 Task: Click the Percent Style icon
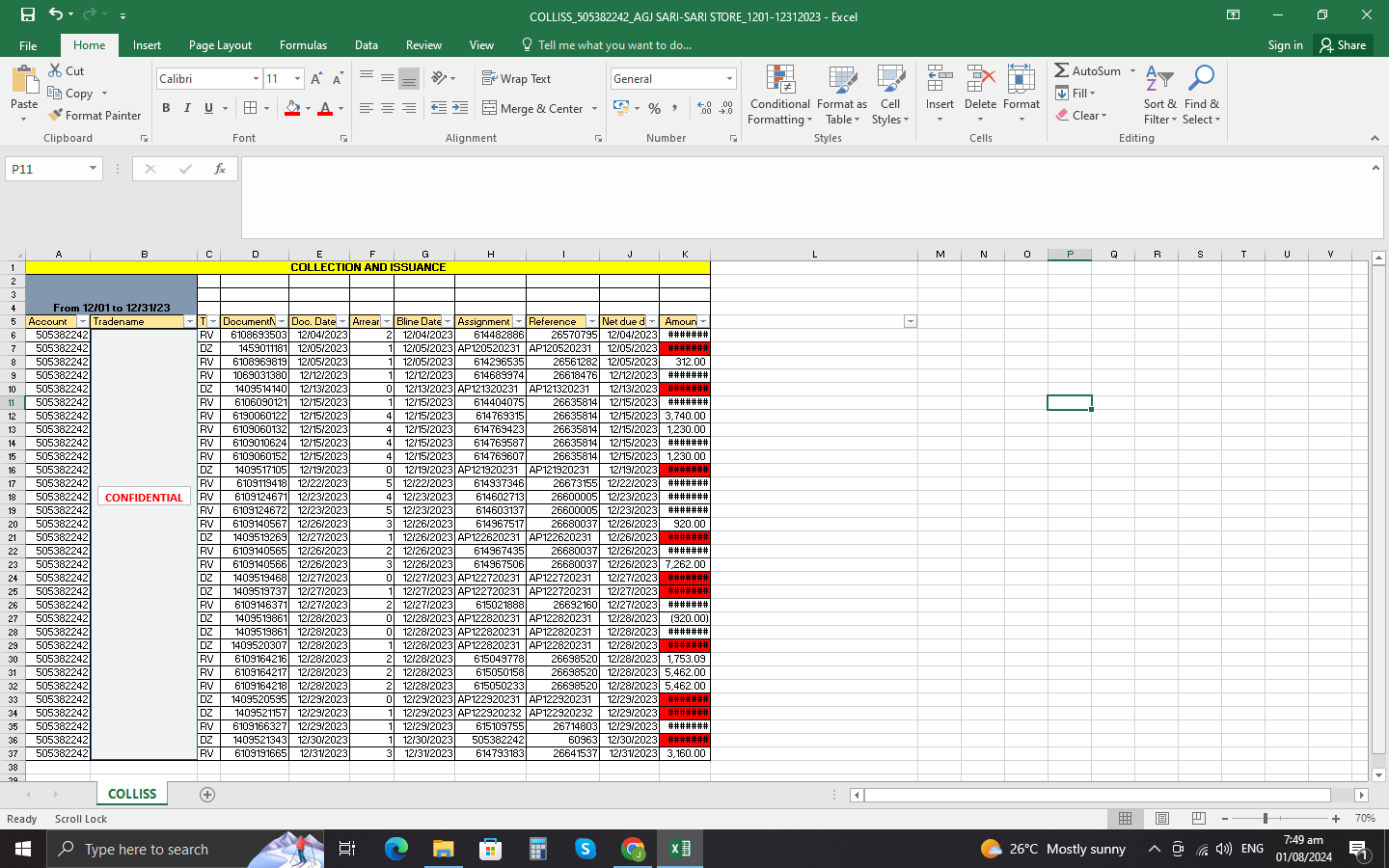(654, 108)
